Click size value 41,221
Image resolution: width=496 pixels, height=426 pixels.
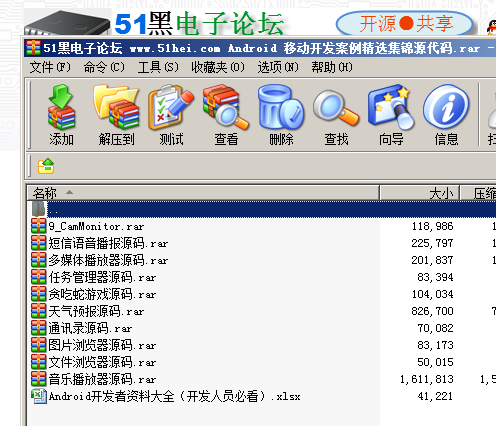(x=435, y=396)
